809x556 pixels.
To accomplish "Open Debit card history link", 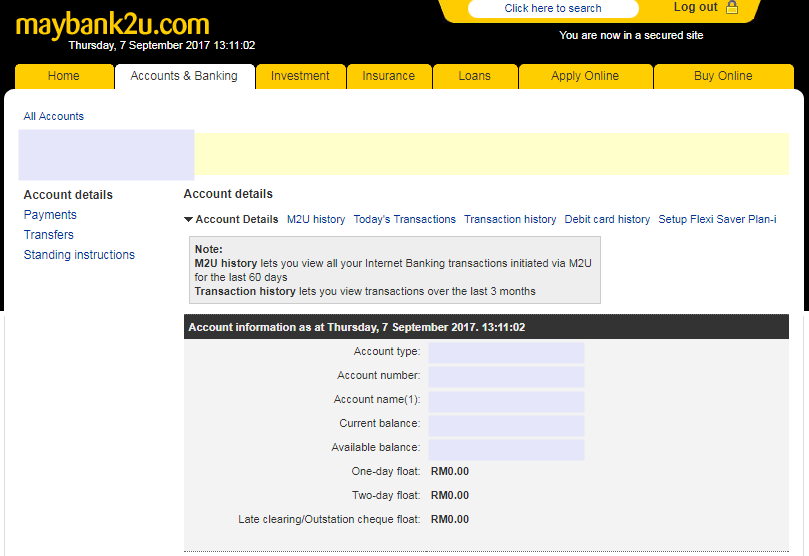I will tap(607, 220).
